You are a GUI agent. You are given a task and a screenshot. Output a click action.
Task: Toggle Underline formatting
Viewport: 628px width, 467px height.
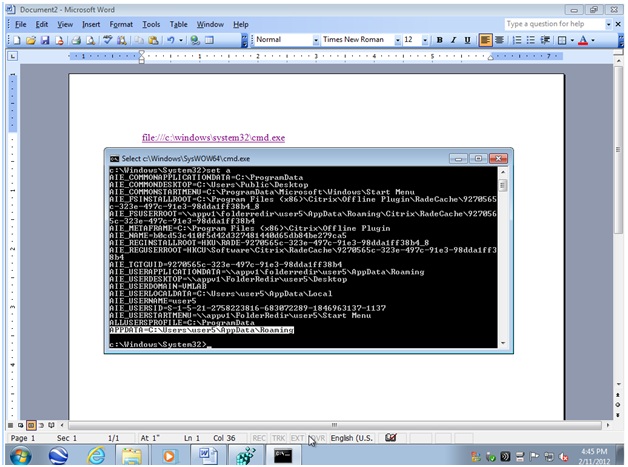point(467,40)
